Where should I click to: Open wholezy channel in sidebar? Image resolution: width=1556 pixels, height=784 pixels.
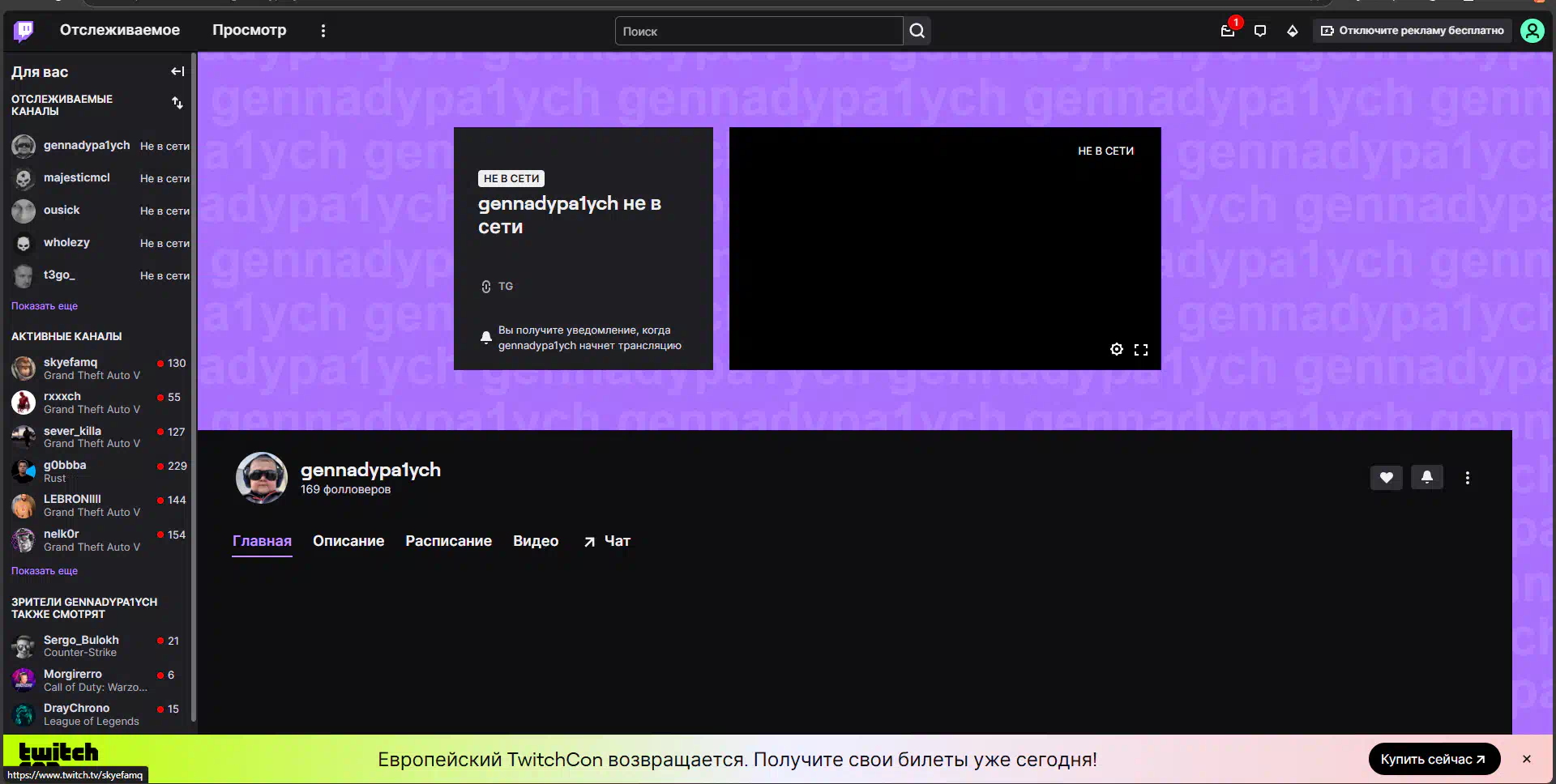[x=100, y=243]
